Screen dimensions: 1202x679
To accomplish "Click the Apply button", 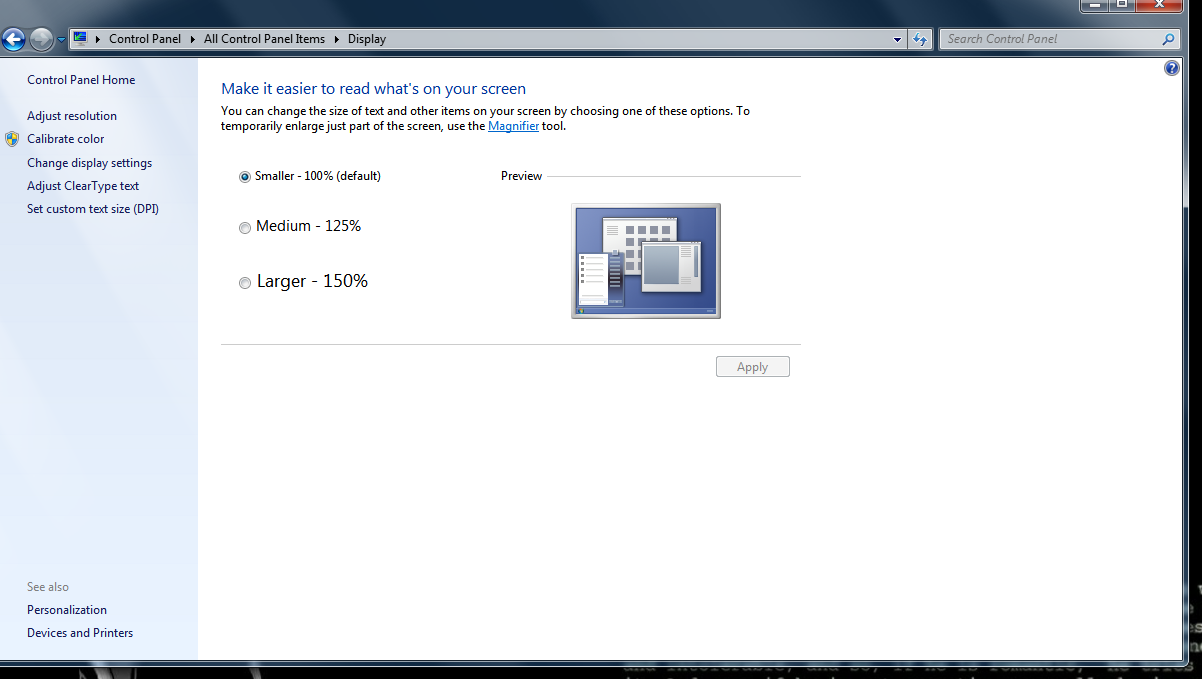I will 753,367.
